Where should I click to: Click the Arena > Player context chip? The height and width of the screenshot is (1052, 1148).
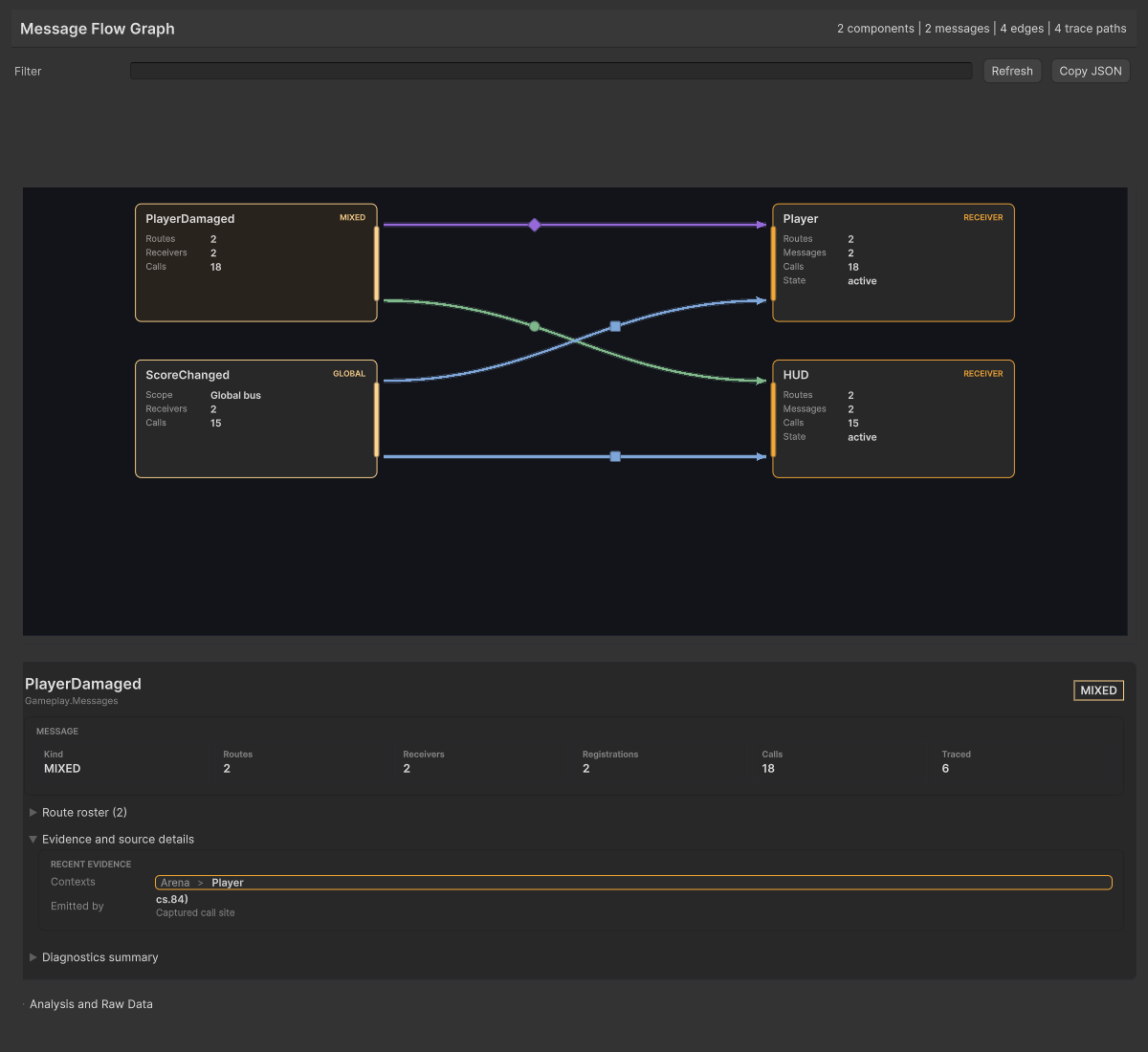633,883
